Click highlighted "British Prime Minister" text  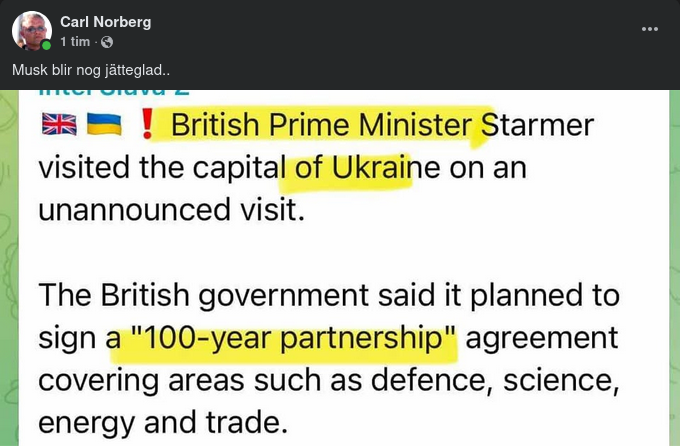pyautogui.click(x=320, y=125)
